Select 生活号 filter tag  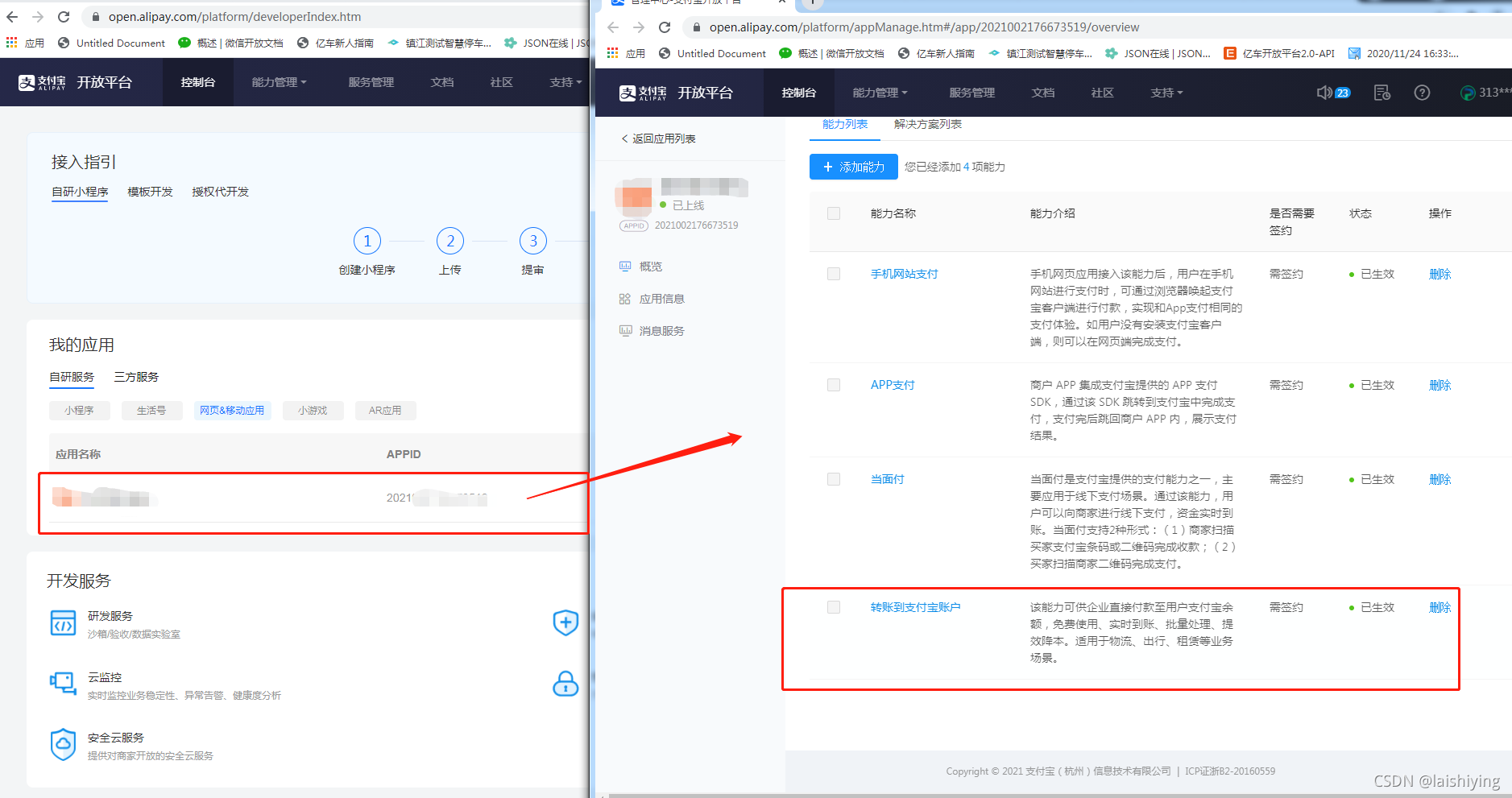click(x=151, y=411)
